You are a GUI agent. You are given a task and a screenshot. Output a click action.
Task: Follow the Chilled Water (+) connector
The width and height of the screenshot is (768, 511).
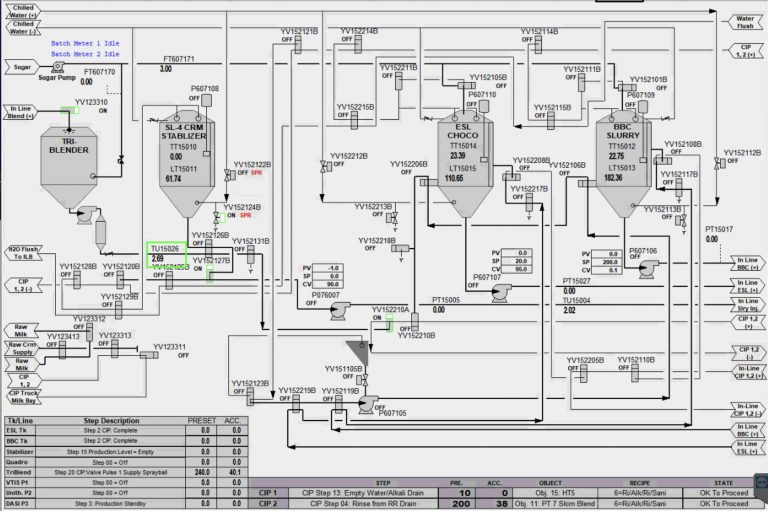pos(23,11)
